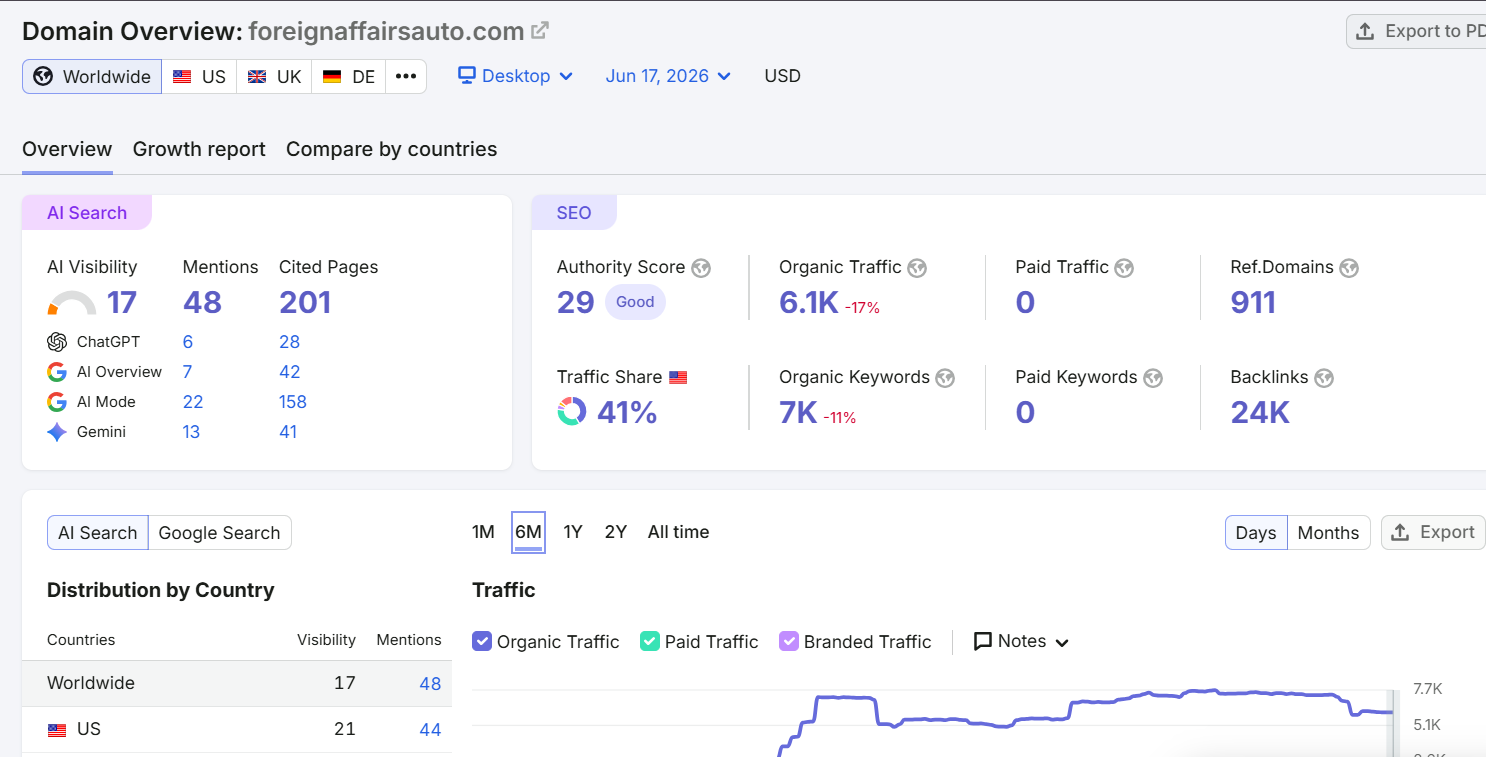
Task: Select the Worldwide row in country table
Action: 237,684
